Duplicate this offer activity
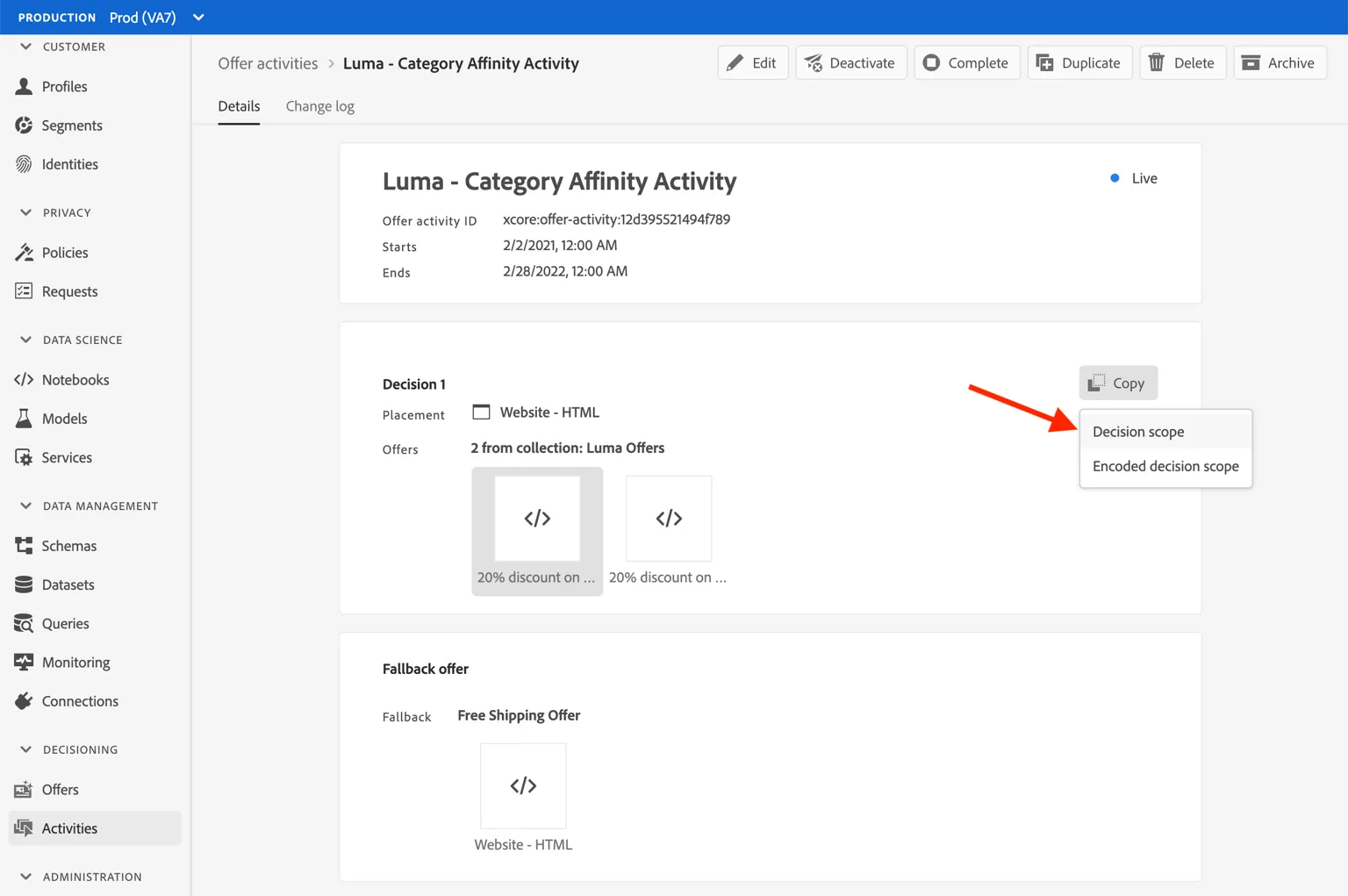 pyautogui.click(x=1079, y=63)
